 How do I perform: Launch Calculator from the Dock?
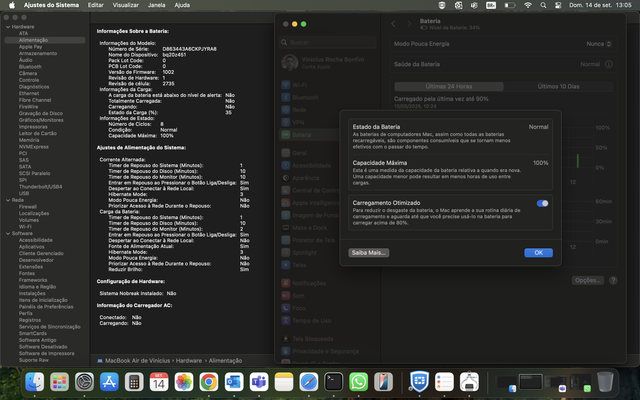click(x=134, y=382)
